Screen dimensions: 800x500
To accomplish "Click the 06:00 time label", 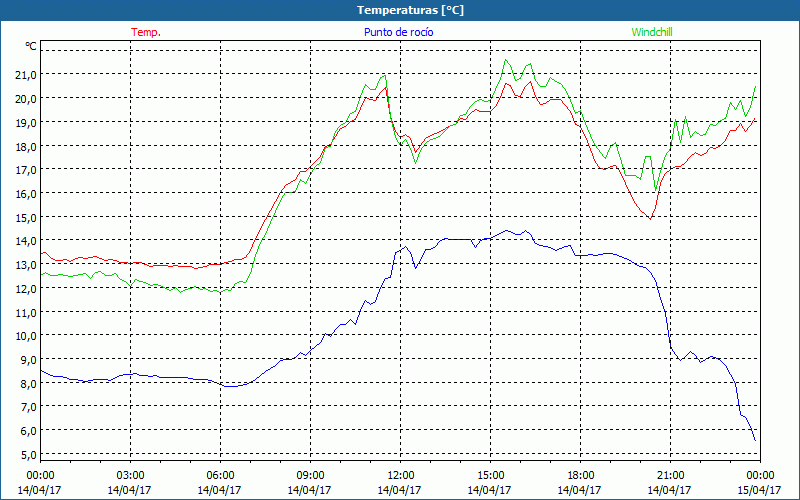I will pyautogui.click(x=220, y=476).
